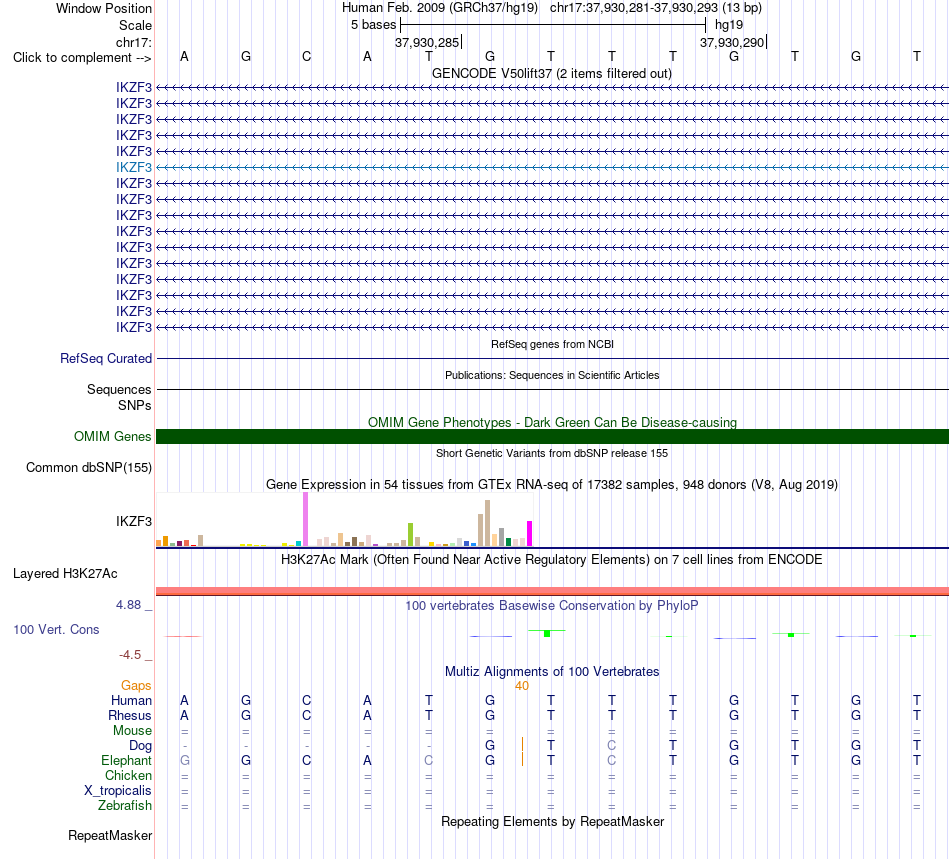Click the 'Click to complement -->' label
The height and width of the screenshot is (859, 950).
82,58
